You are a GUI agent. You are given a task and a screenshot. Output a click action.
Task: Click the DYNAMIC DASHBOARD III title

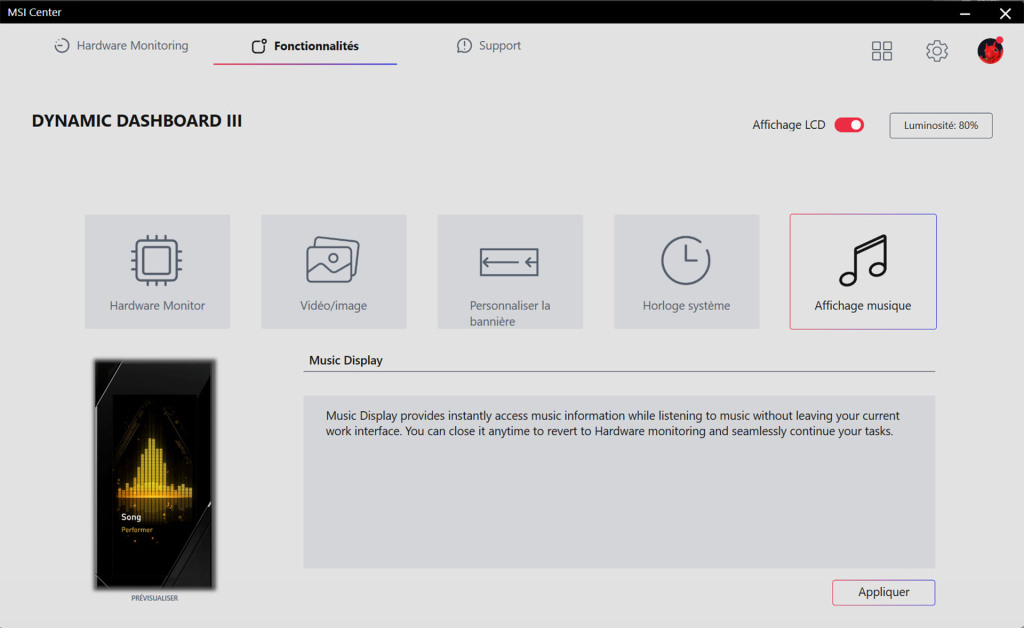click(136, 121)
